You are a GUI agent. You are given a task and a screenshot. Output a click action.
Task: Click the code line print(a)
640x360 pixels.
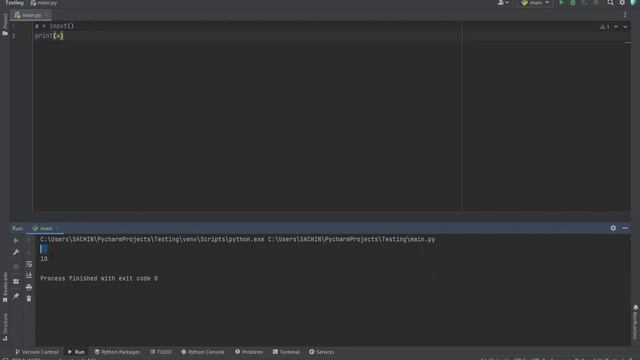coord(49,36)
